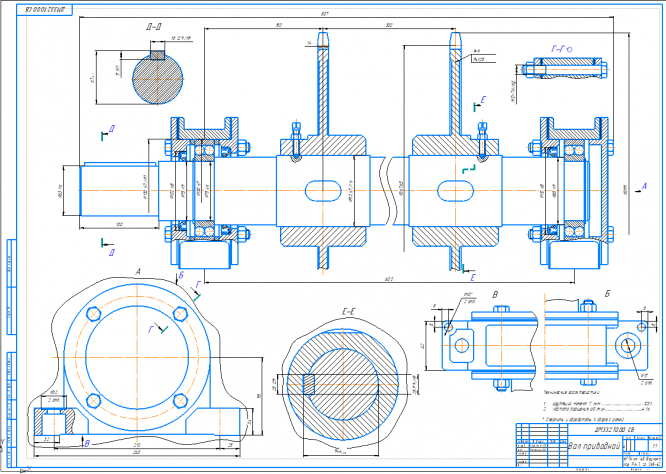Click the black view title А above housing
666x474 pixels.
coord(137,271)
